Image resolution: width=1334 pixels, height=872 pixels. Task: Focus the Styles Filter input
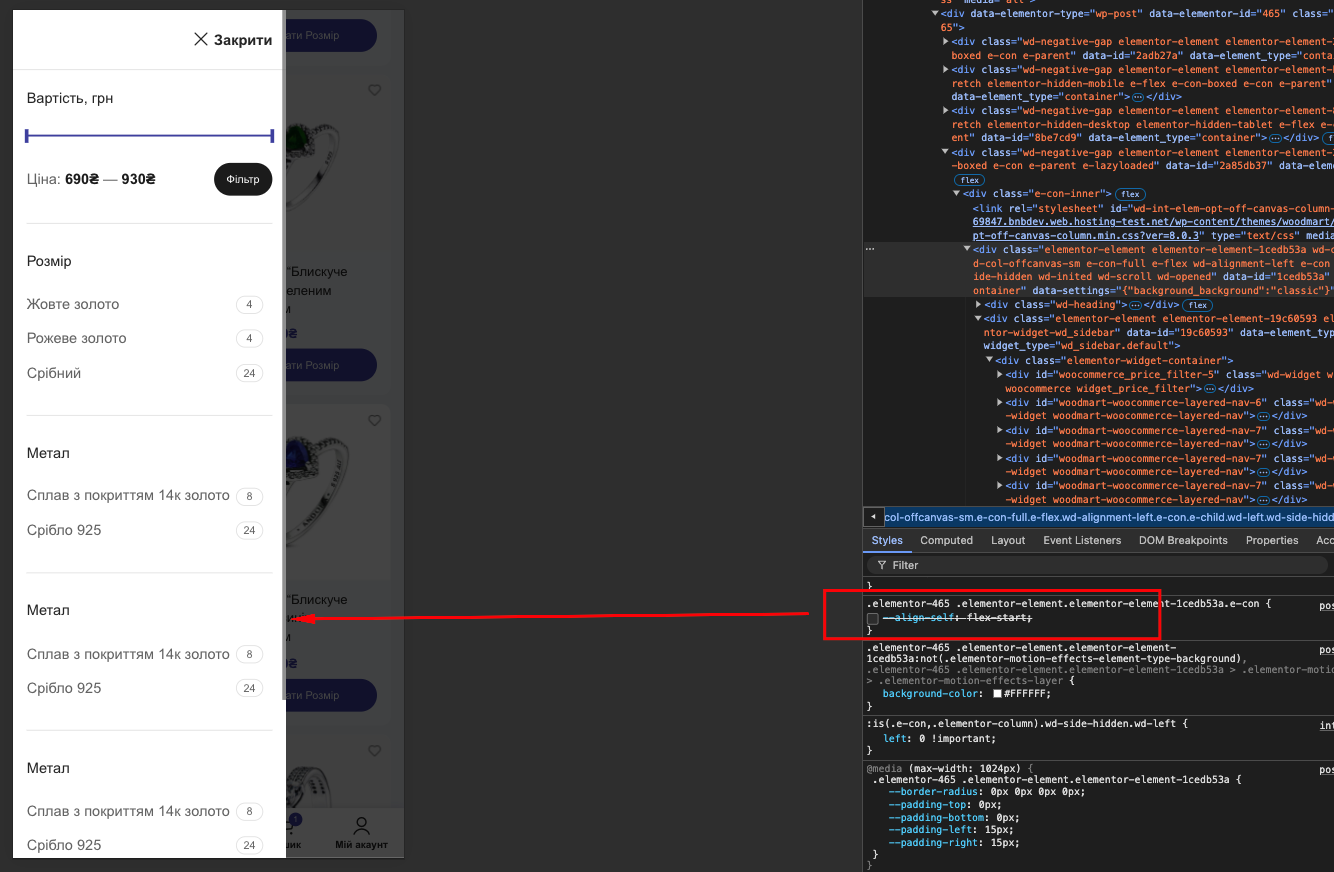coord(1097,565)
